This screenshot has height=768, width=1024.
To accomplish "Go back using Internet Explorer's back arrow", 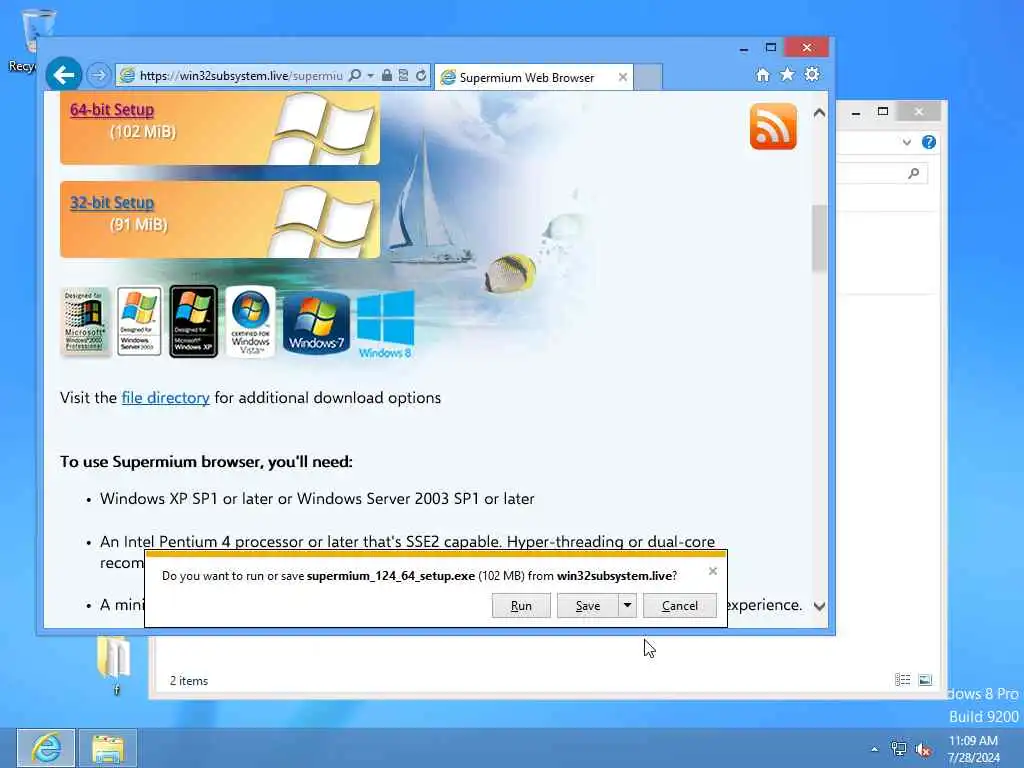I will click(x=63, y=75).
